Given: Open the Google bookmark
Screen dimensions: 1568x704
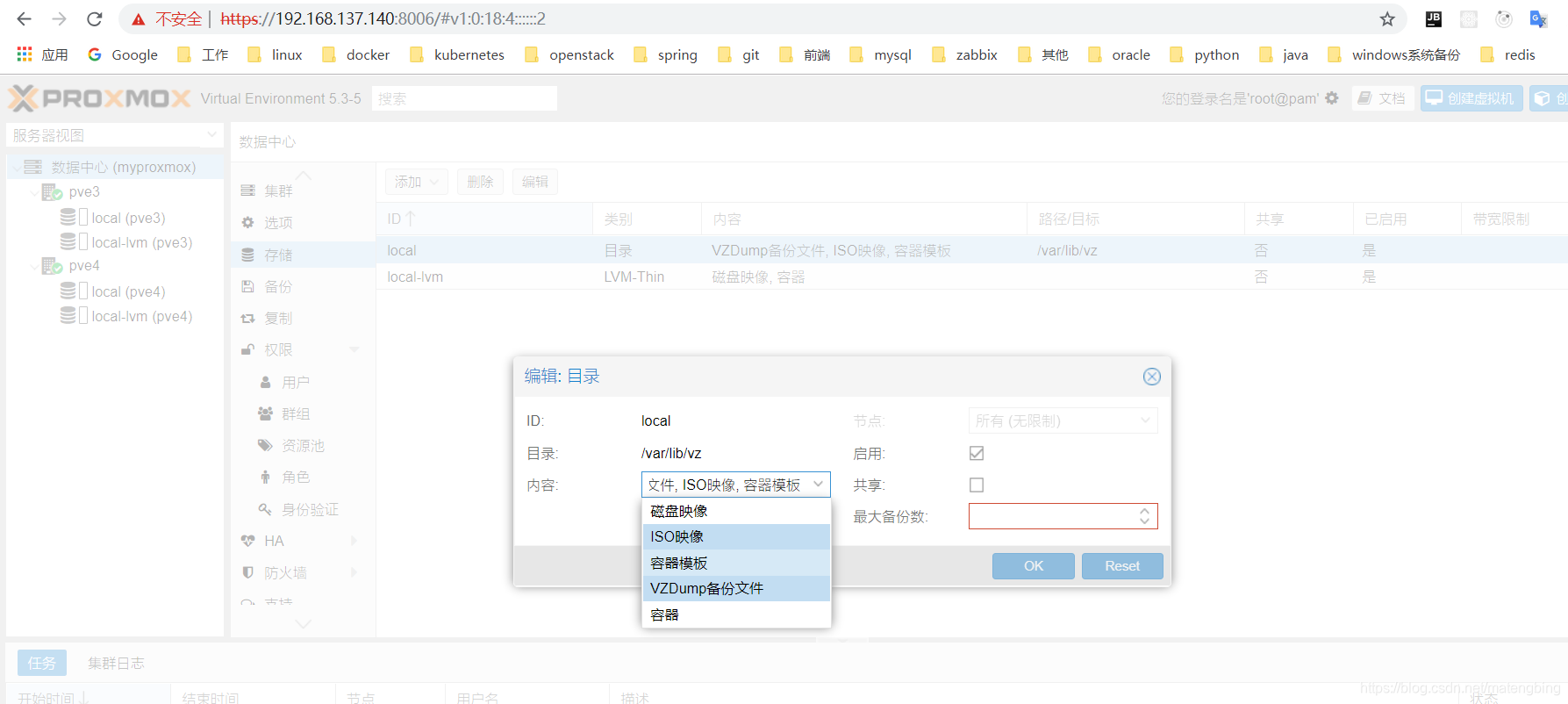Looking at the screenshot, I should (x=123, y=54).
